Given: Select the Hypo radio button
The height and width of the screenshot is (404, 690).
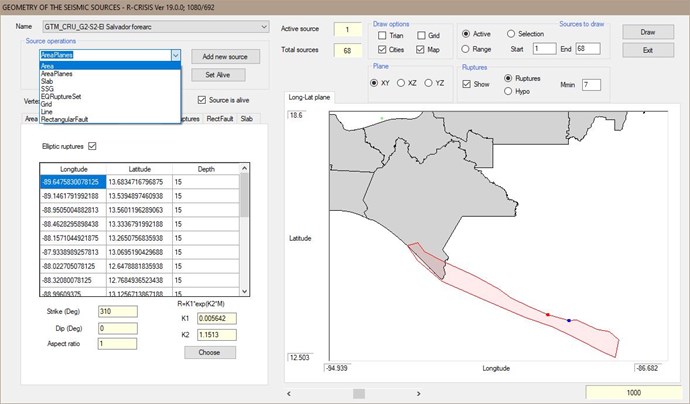Looking at the screenshot, I should (x=508, y=91).
